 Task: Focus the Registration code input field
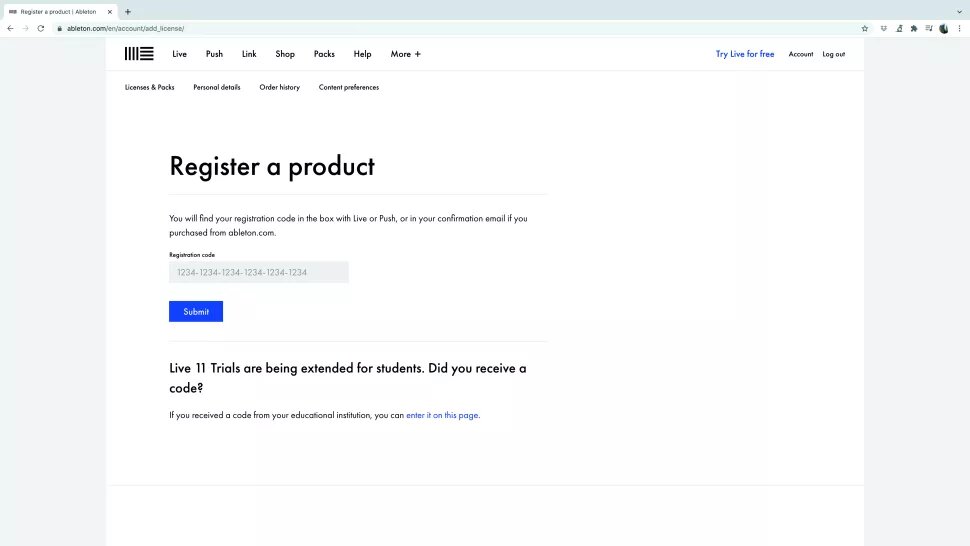click(x=258, y=272)
